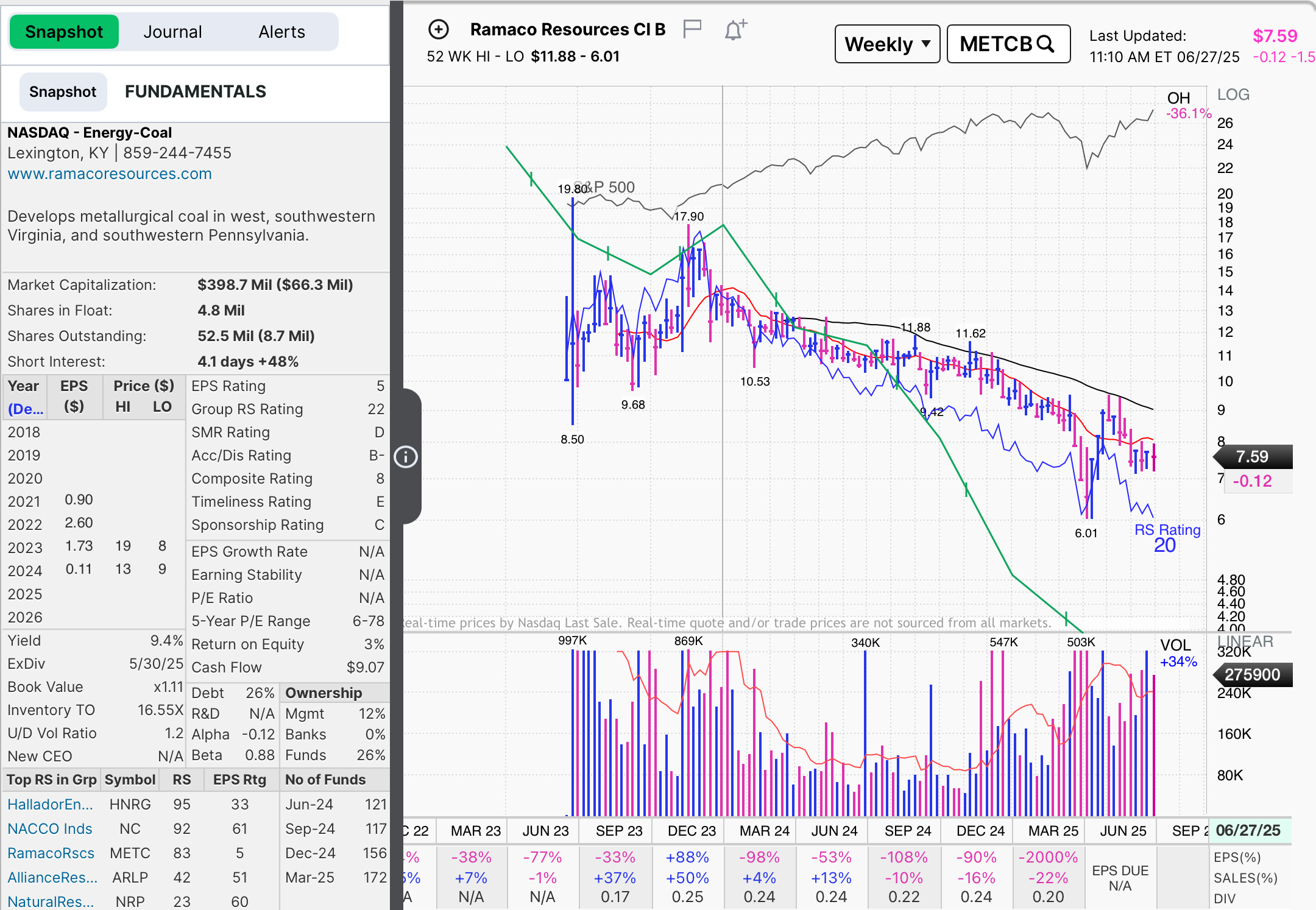Toggle the LINEAR volume scale label
Image resolution: width=1316 pixels, height=910 pixels.
[x=1245, y=641]
